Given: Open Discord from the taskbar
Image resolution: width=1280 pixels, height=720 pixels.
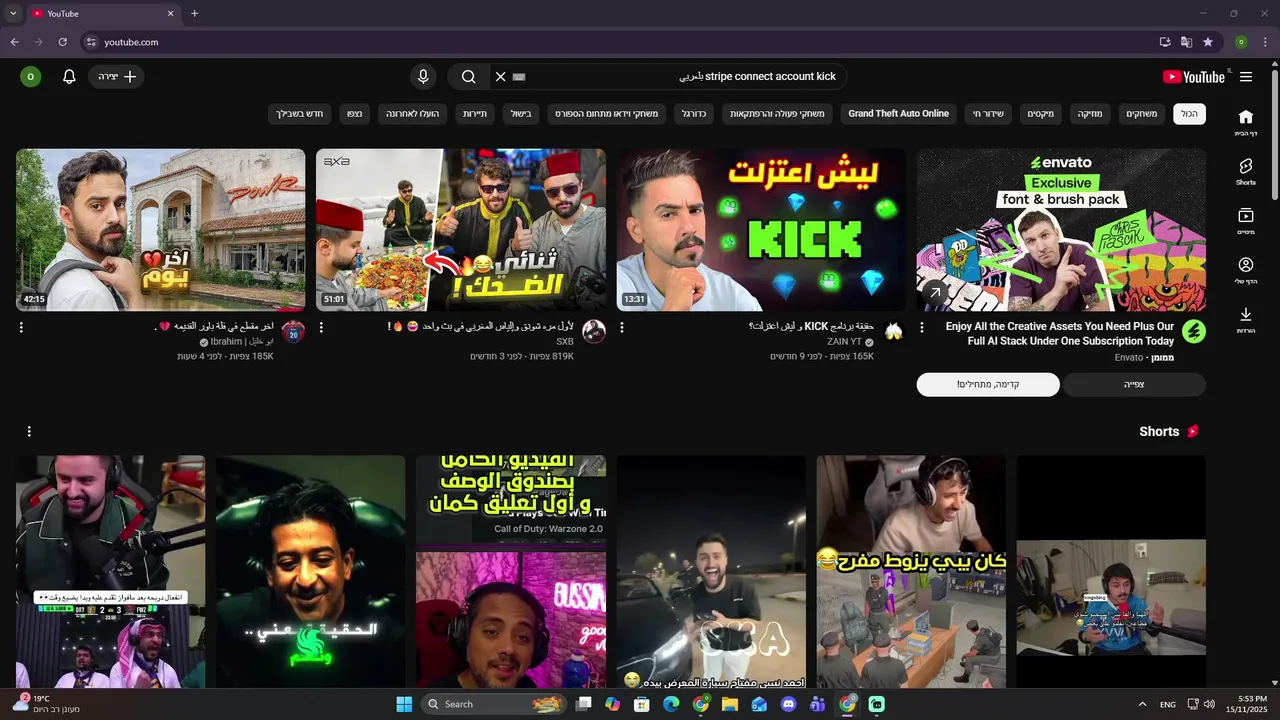Looking at the screenshot, I should coord(788,704).
